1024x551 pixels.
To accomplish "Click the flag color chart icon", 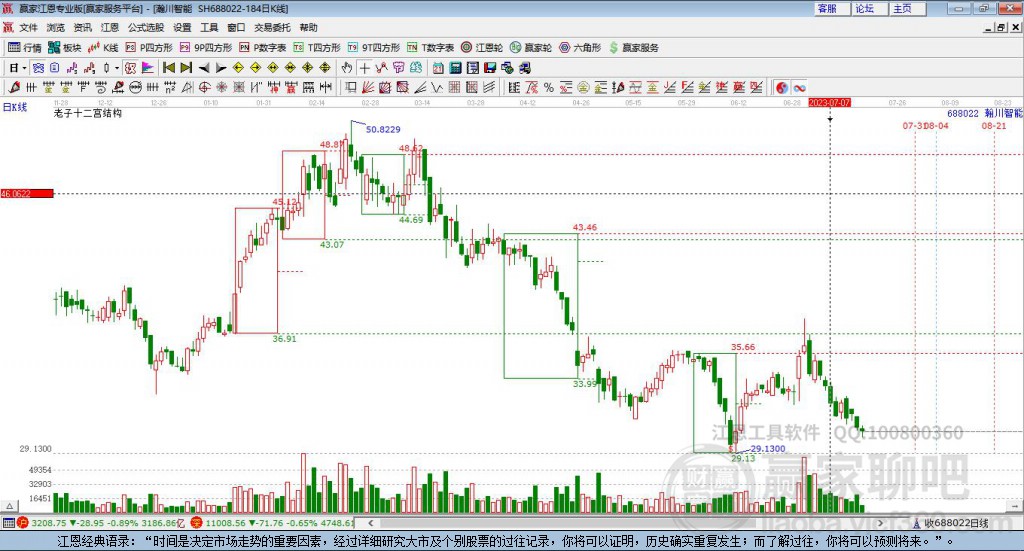I will (x=148, y=68).
